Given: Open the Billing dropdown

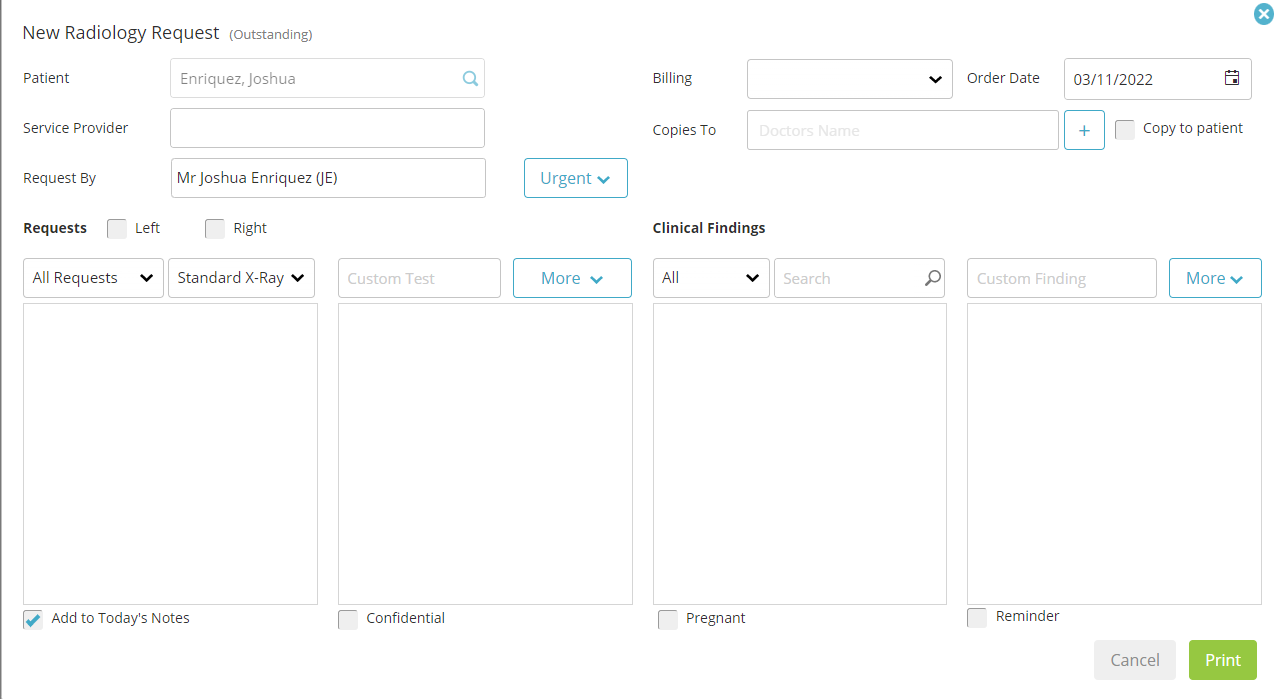Looking at the screenshot, I should 850,79.
